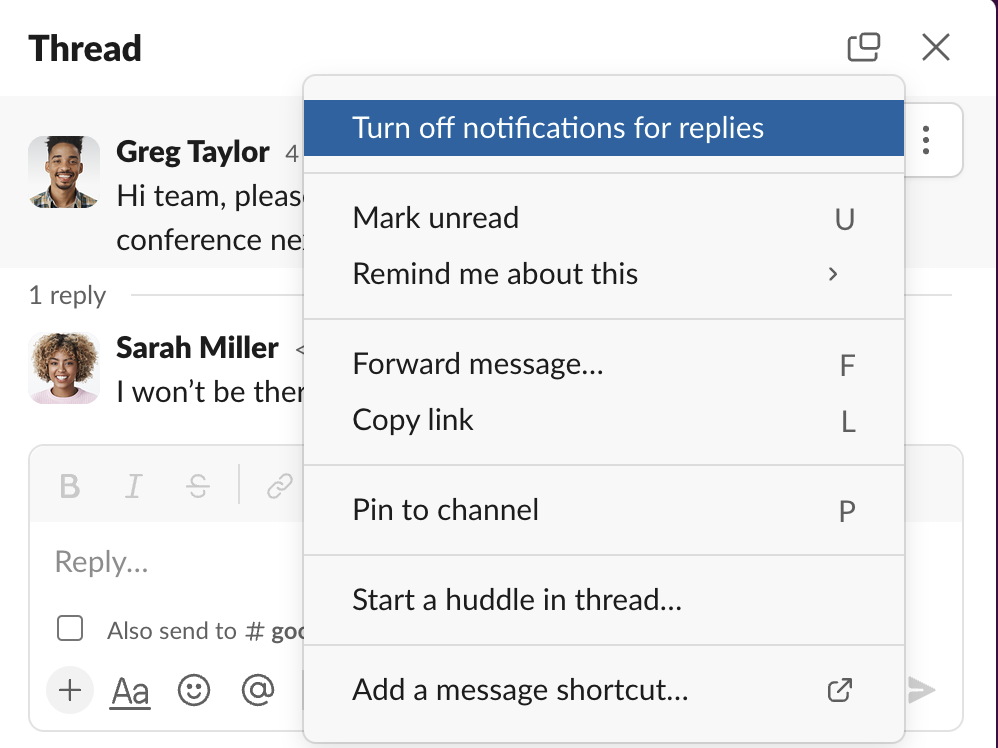998x748 pixels.
Task: Insert a link with the link icon
Action: coord(278,486)
